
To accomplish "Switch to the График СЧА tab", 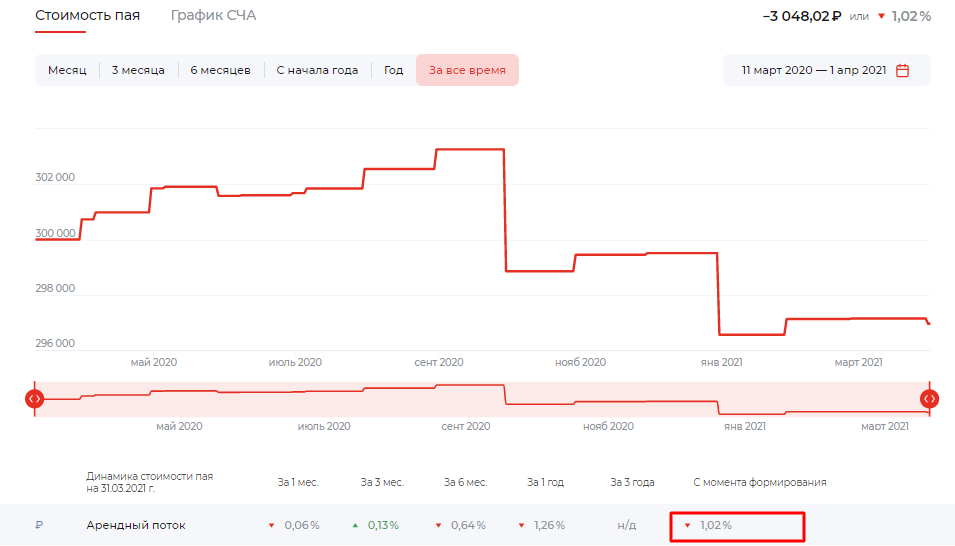I will point(213,16).
